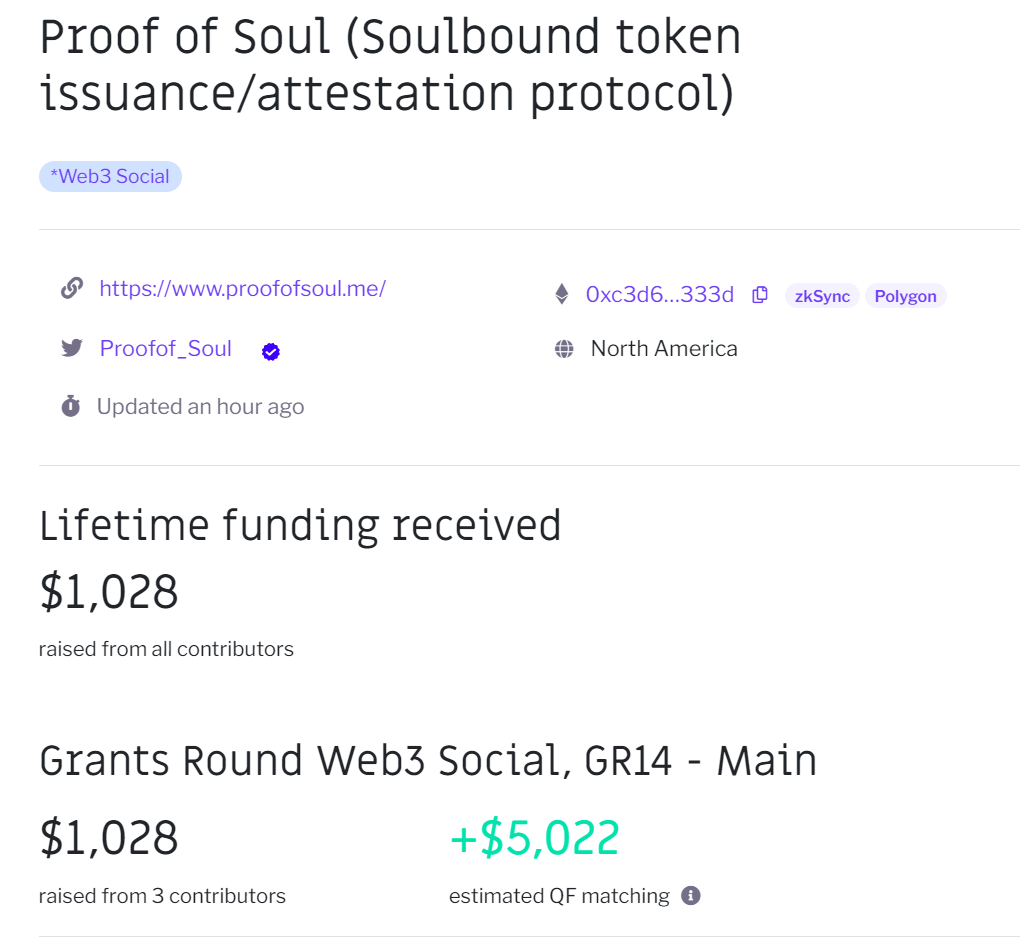The width and height of the screenshot is (1020, 947).
Task: Click the 0xc3d6...333d wallet address
Action: [660, 295]
